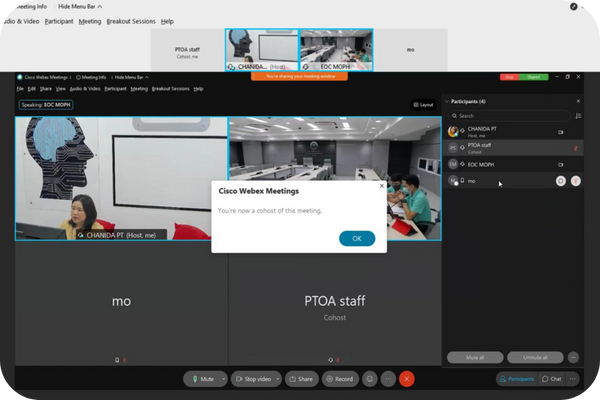
Task: Click the video icon on CHANIDA PT row
Action: [x=561, y=132]
